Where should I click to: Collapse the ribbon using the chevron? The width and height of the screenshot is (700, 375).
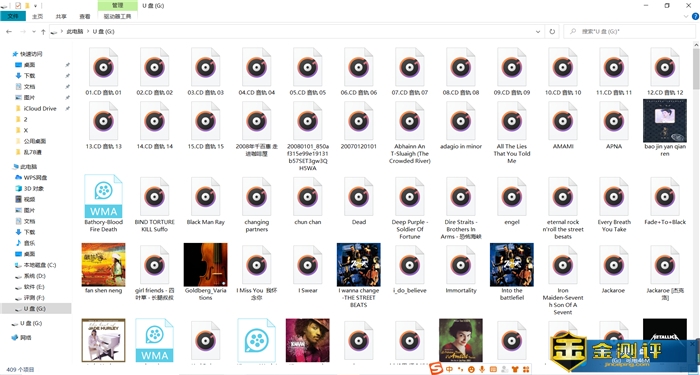point(686,16)
